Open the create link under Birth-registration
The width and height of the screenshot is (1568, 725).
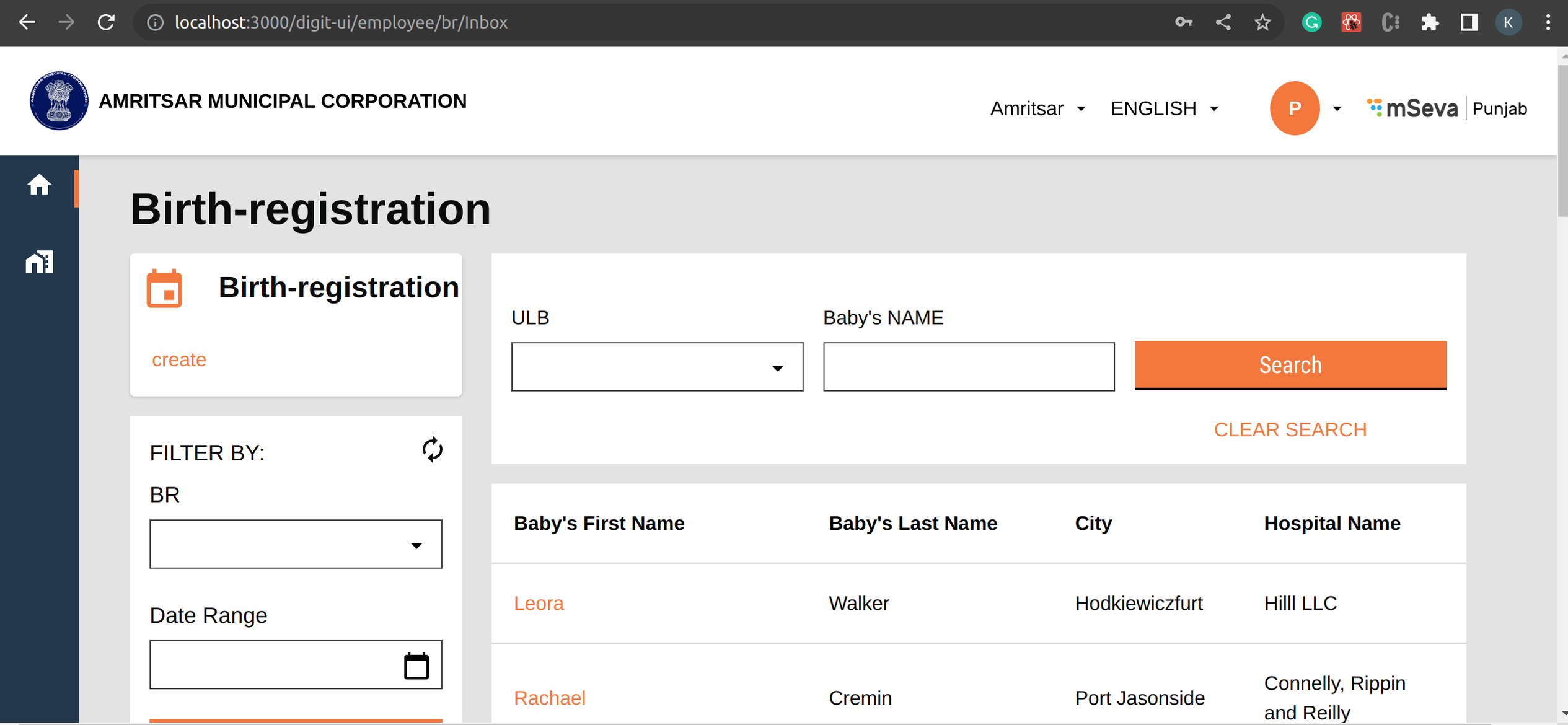[x=178, y=359]
